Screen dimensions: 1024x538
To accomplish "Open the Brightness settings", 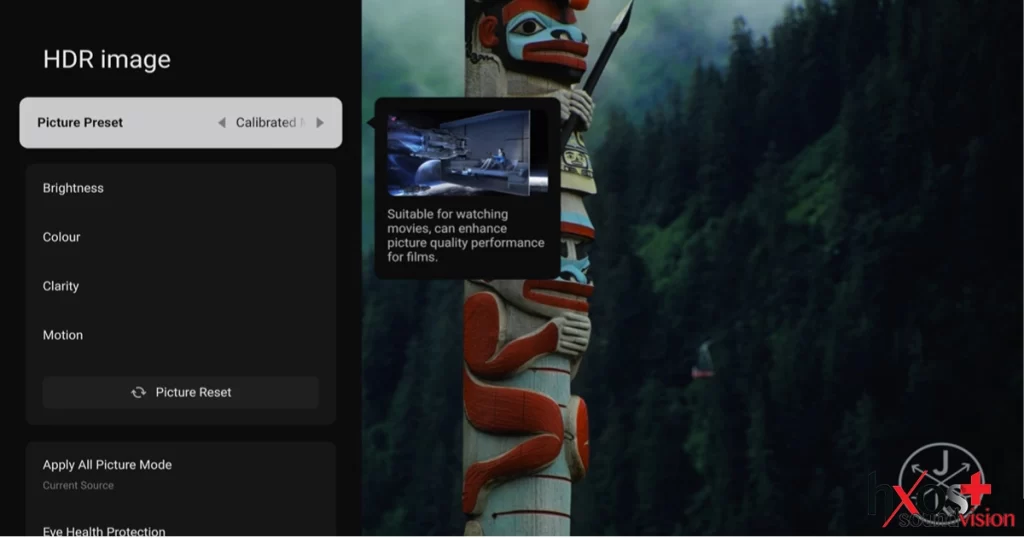I will [73, 188].
